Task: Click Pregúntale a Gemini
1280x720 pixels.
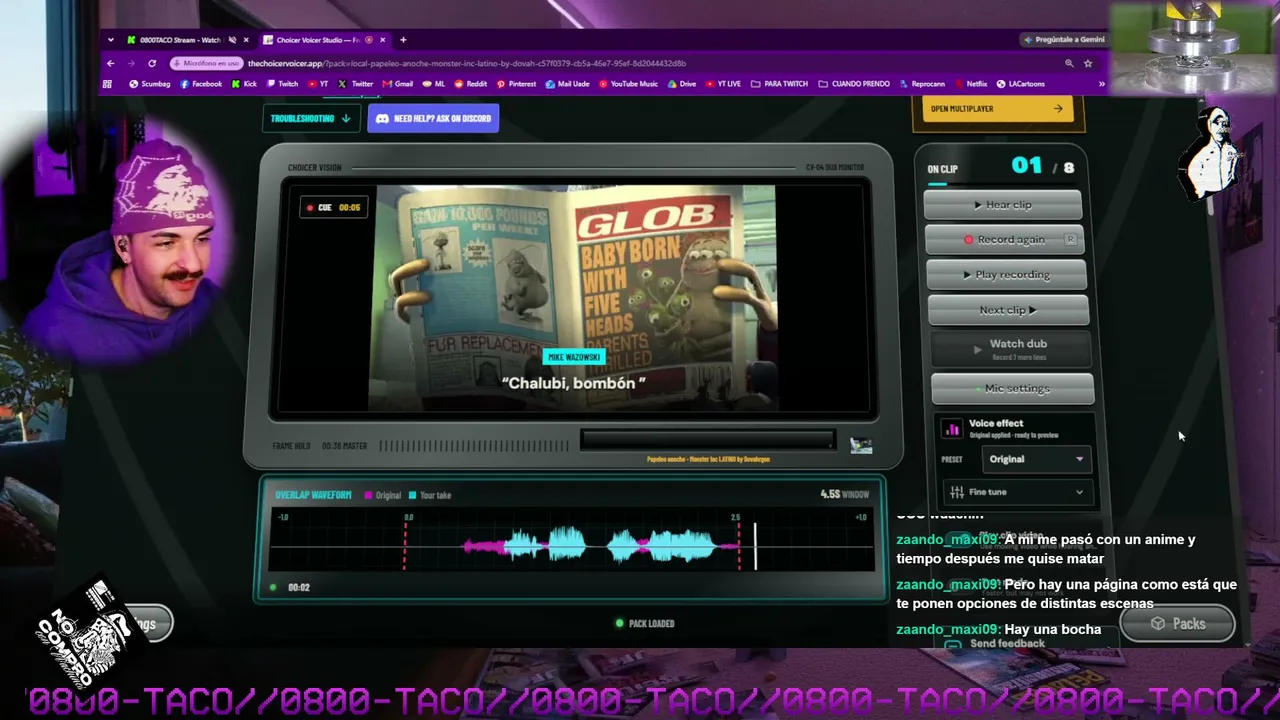Action: 1064,40
